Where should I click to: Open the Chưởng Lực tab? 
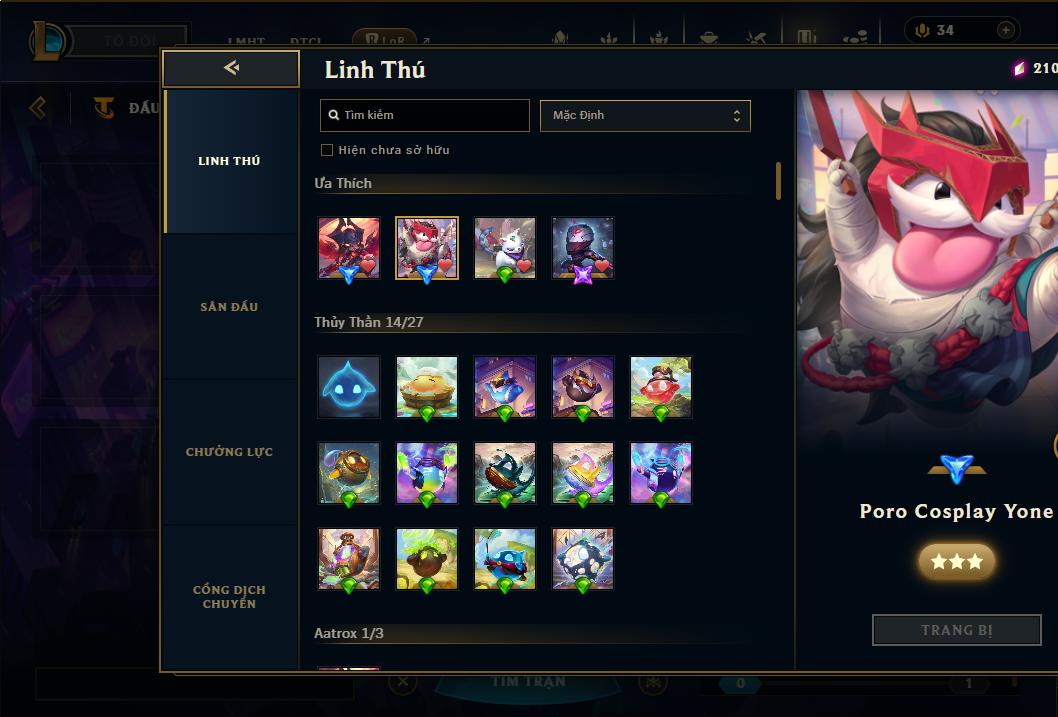point(229,452)
